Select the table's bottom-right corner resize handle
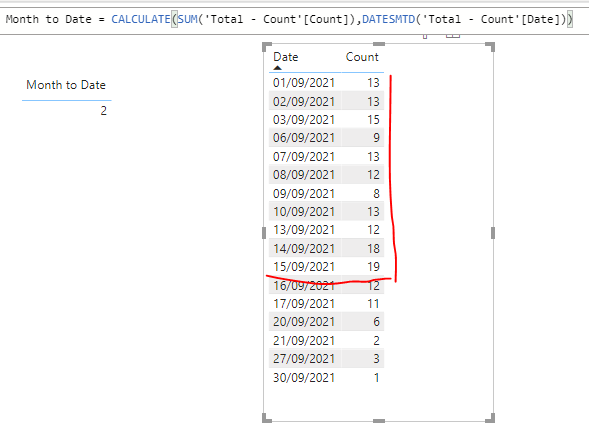589x439 pixels. (x=490, y=418)
